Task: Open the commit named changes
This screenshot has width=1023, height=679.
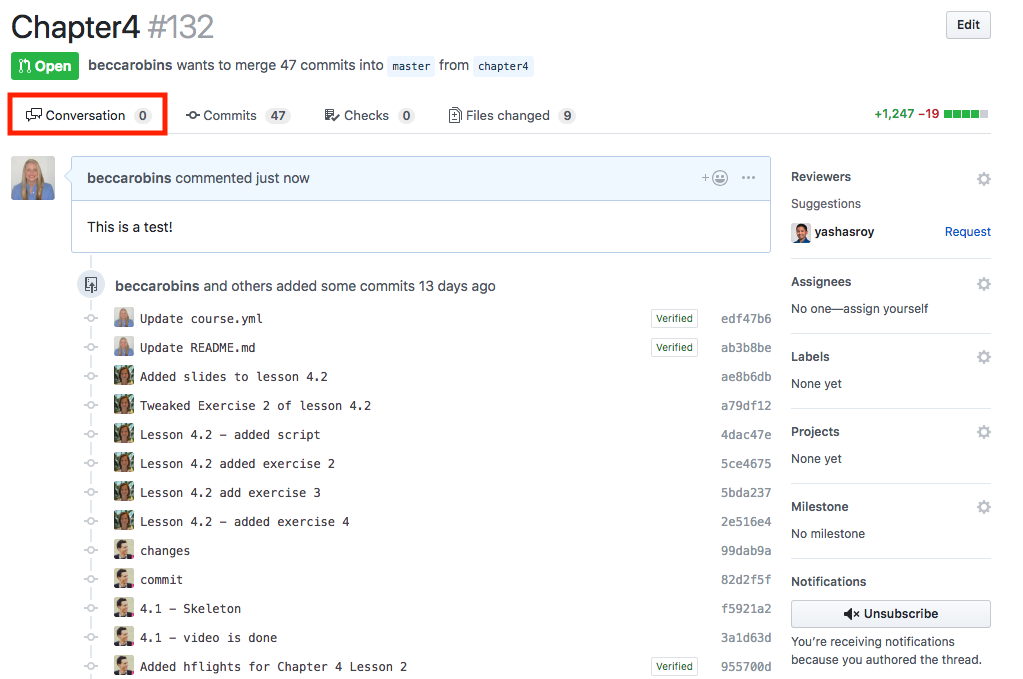Action: (165, 551)
